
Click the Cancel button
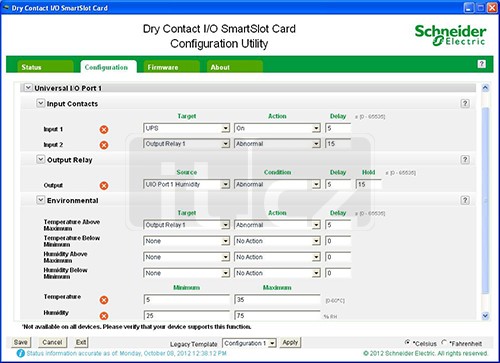(52, 342)
